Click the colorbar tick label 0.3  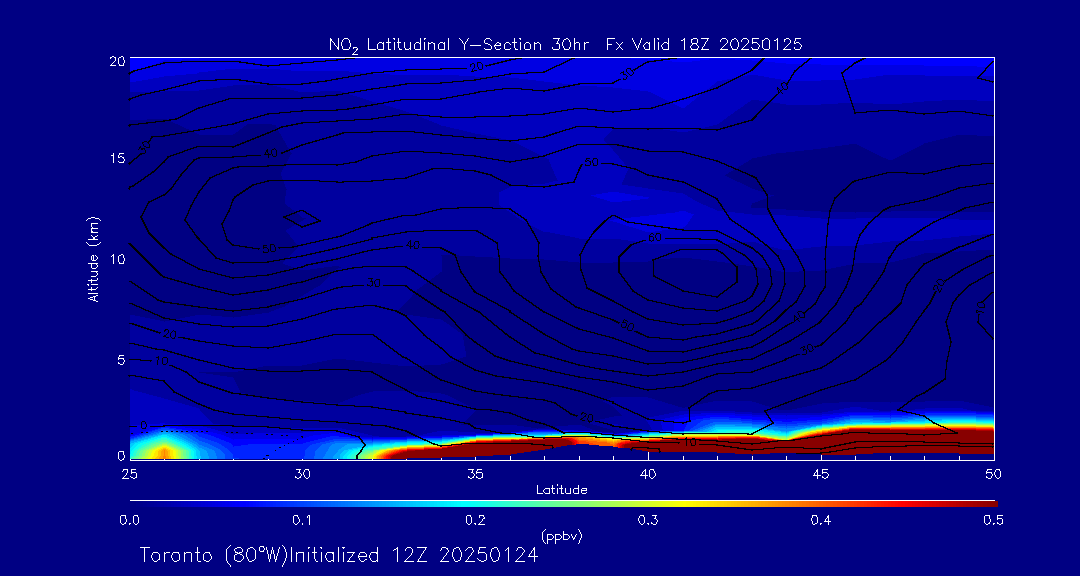[x=648, y=520]
